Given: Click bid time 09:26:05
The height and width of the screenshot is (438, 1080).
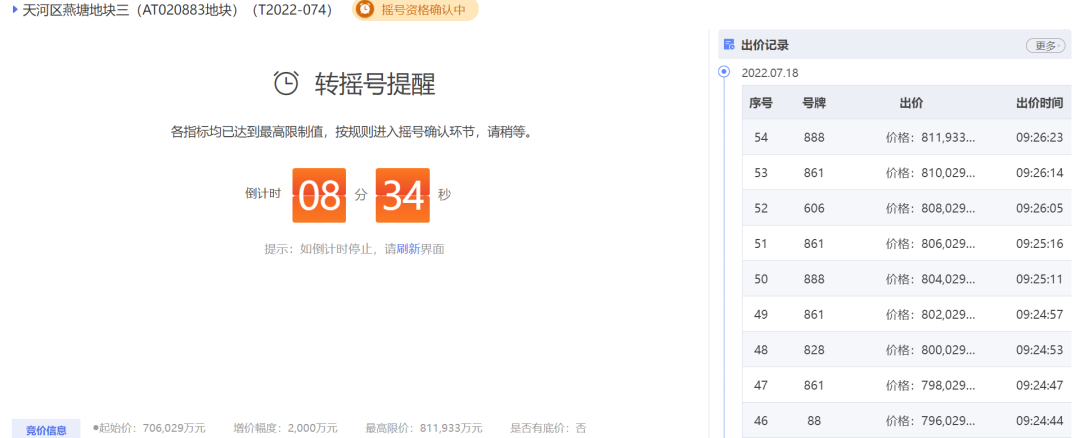Looking at the screenshot, I should [x=1039, y=208].
